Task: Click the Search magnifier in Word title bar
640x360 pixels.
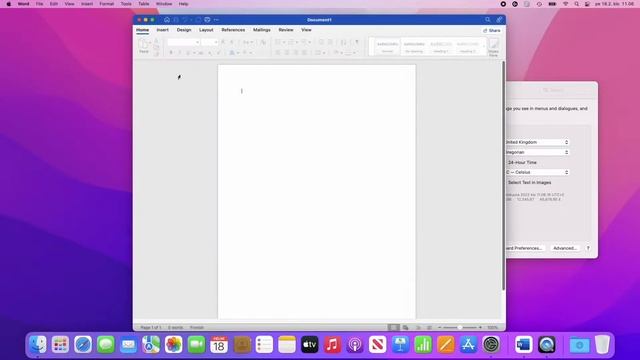Action: (488, 20)
